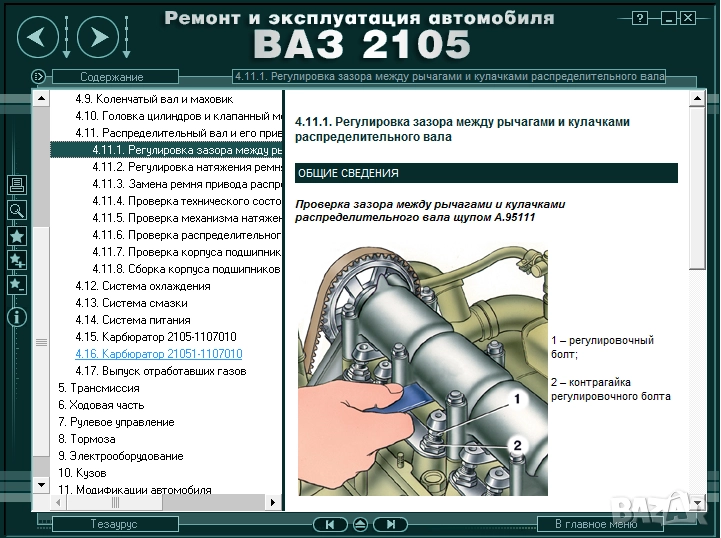Open program info icon

(x=16, y=318)
